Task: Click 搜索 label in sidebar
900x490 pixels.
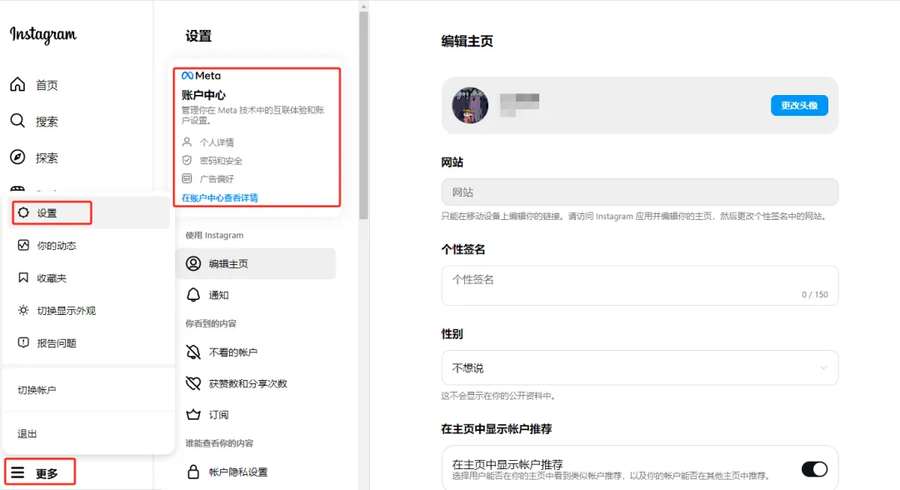Action: point(47,122)
